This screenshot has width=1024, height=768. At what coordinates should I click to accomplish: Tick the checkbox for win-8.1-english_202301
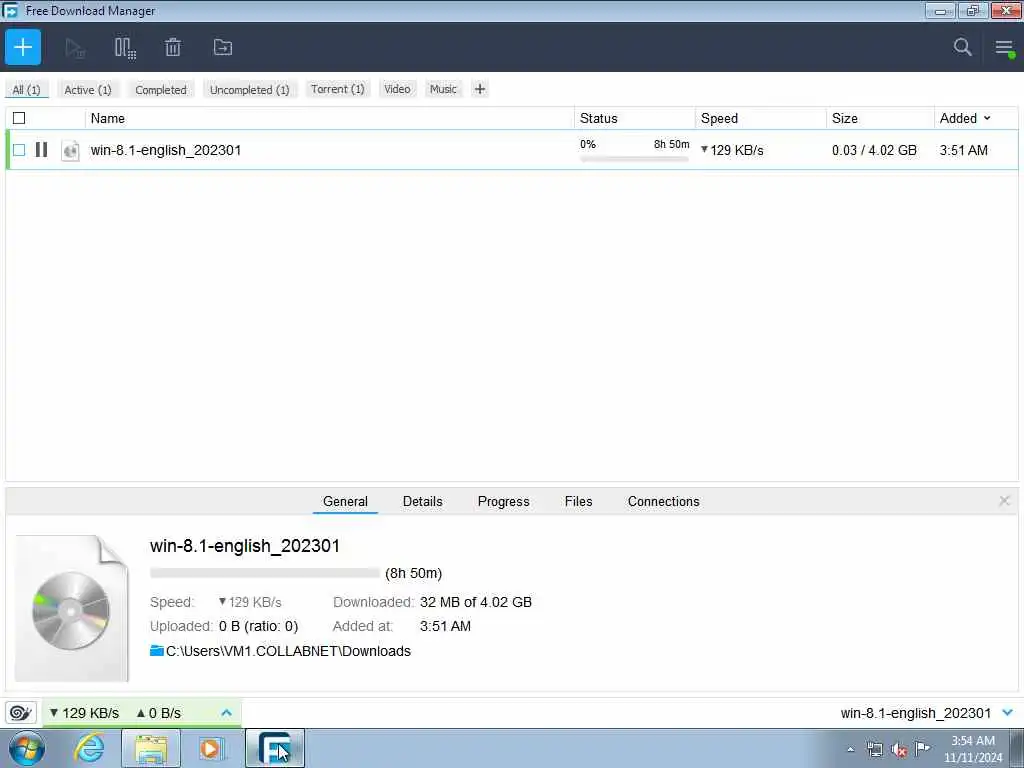19,150
